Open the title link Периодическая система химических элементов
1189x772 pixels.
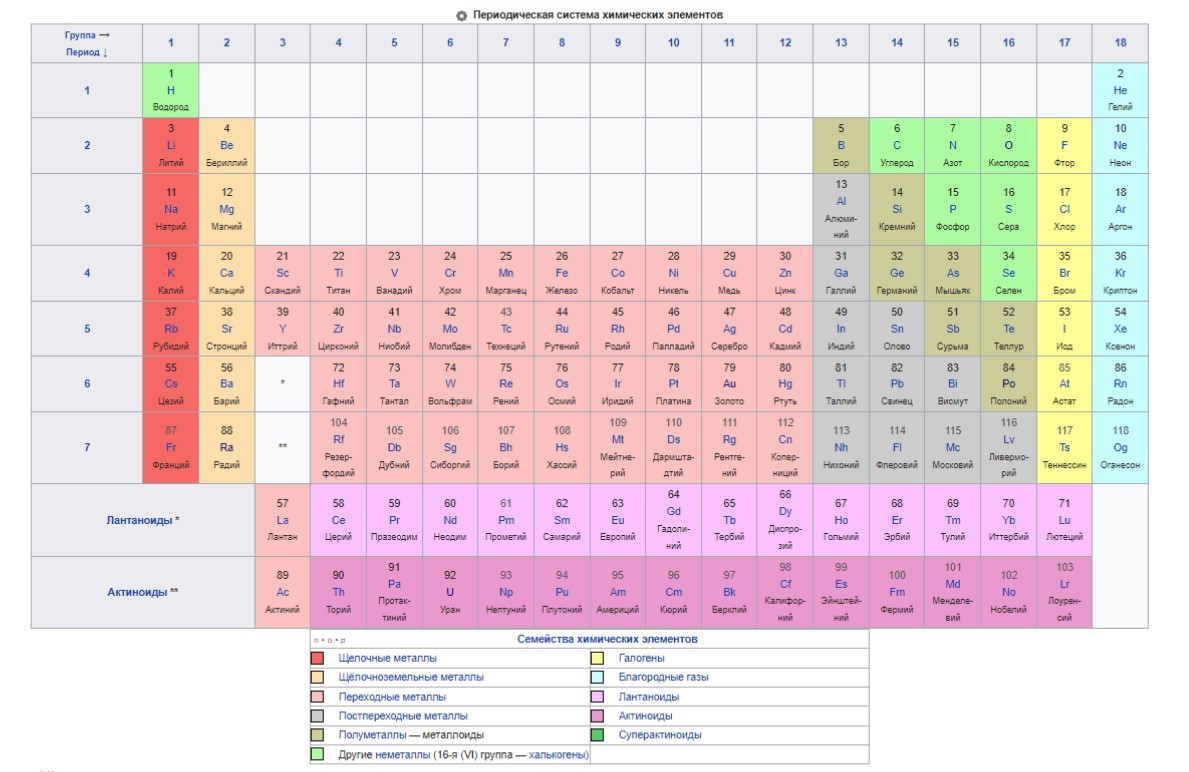click(598, 14)
